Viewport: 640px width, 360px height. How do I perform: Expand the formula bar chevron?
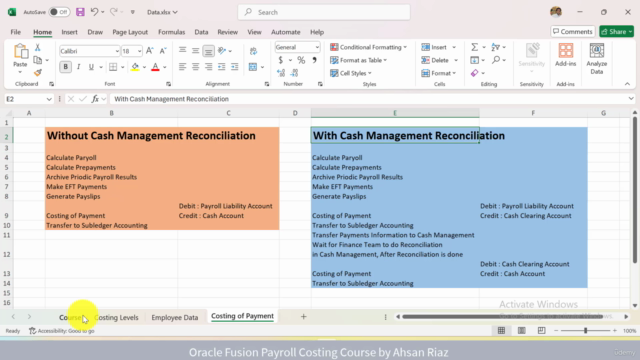point(631,99)
